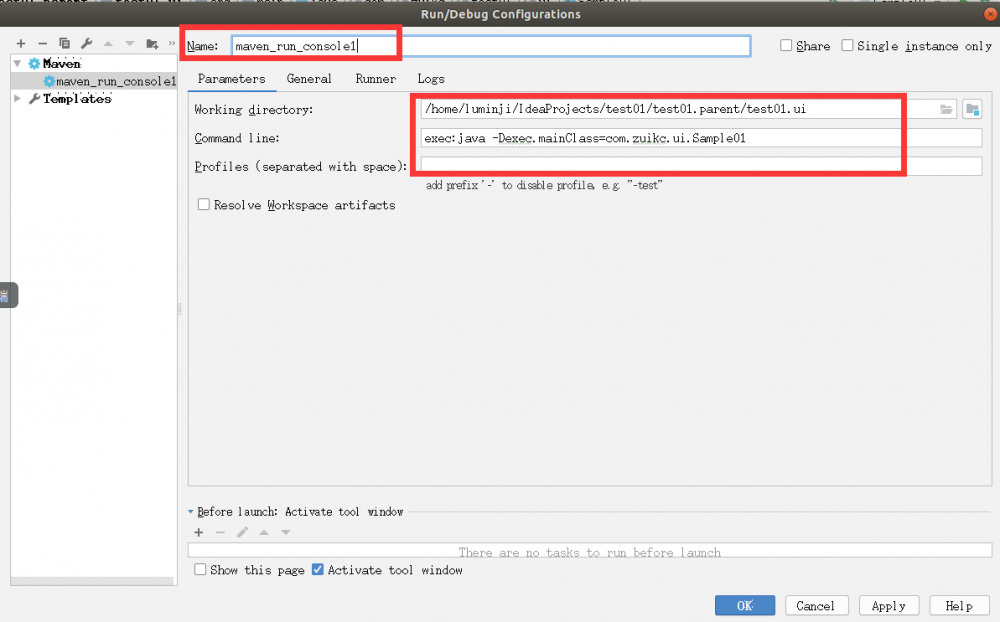Remove the selected configuration with minus icon
The image size is (1000, 622).
[43, 43]
